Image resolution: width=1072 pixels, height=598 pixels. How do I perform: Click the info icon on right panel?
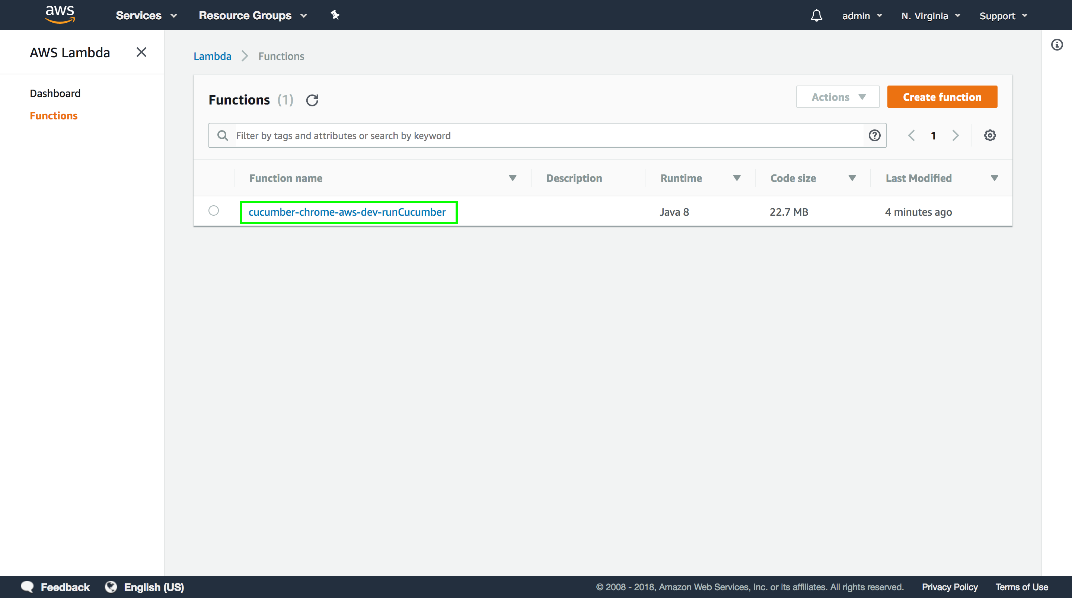[x=1057, y=45]
